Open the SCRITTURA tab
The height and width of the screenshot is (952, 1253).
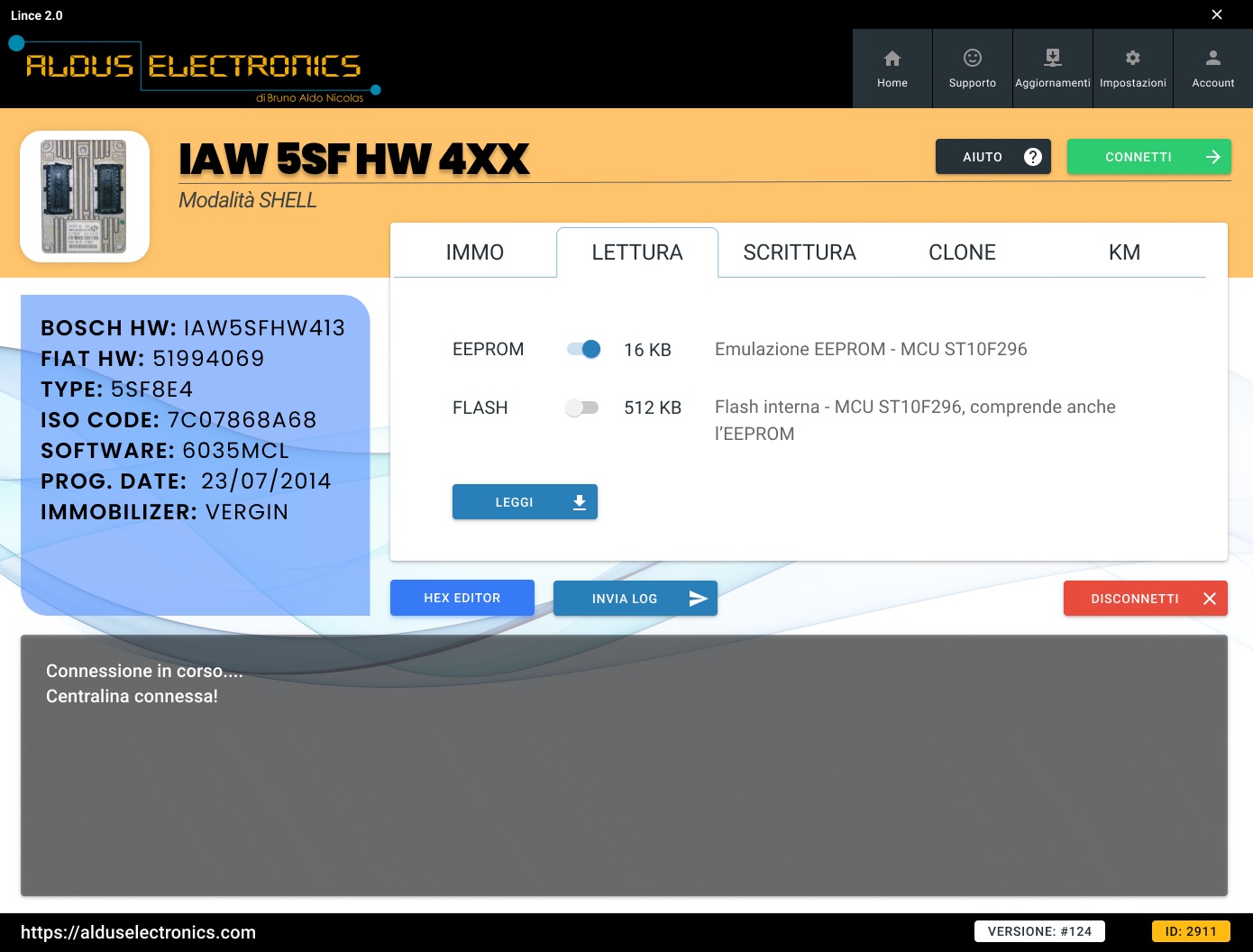[800, 252]
